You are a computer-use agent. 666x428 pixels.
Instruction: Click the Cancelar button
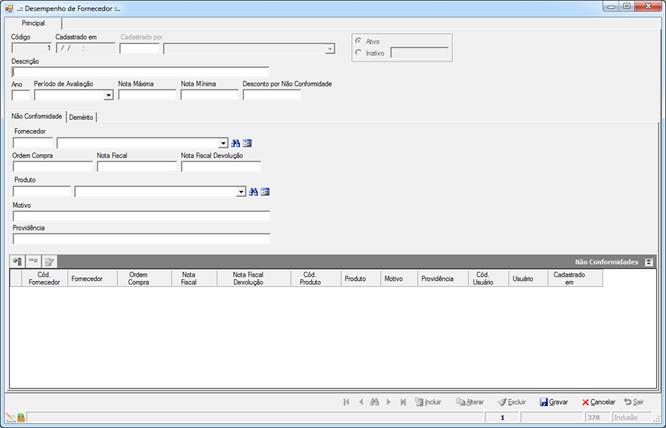pyautogui.click(x=598, y=402)
